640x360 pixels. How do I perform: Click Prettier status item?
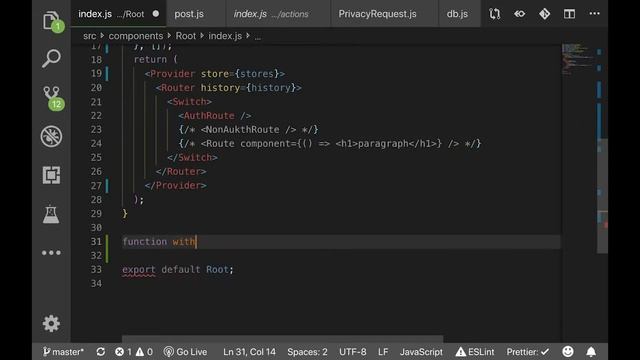[x=528, y=352]
